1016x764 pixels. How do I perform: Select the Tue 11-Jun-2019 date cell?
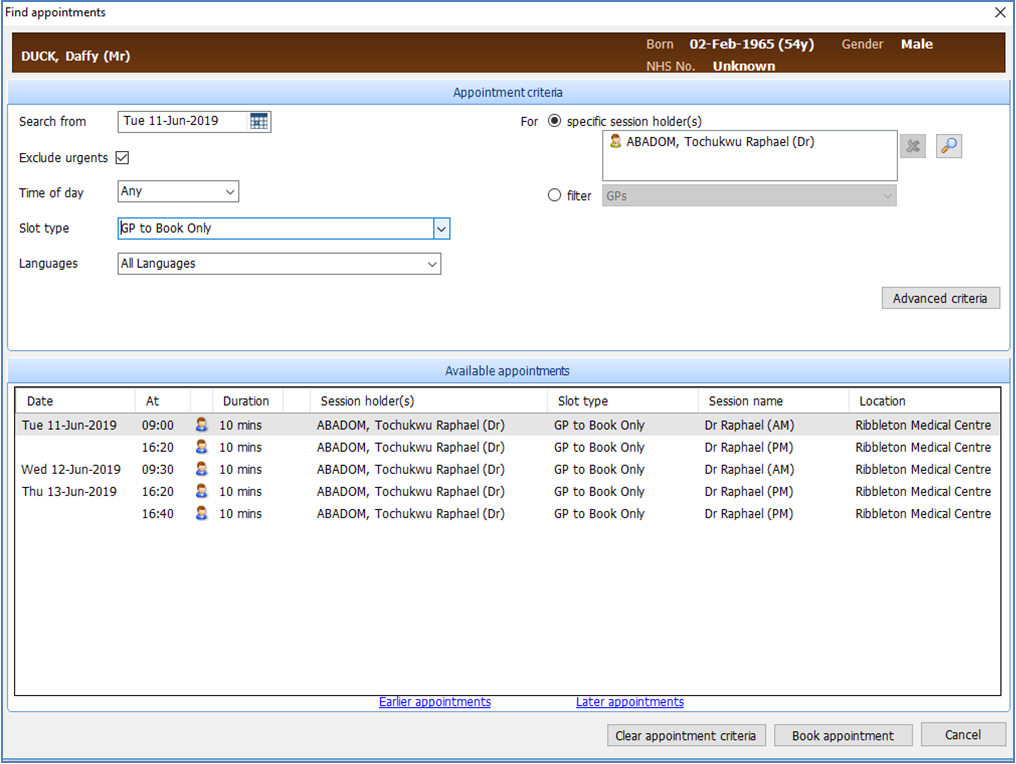click(69, 425)
